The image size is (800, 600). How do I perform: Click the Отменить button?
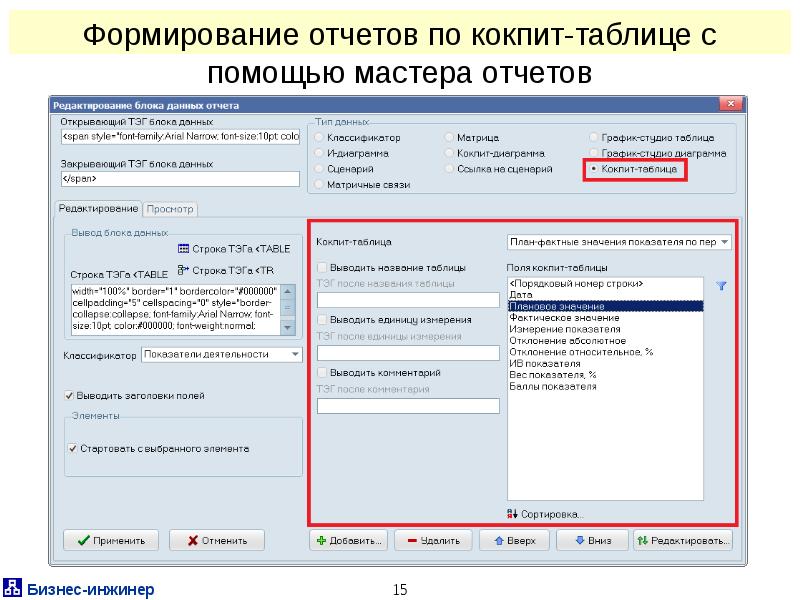215,540
